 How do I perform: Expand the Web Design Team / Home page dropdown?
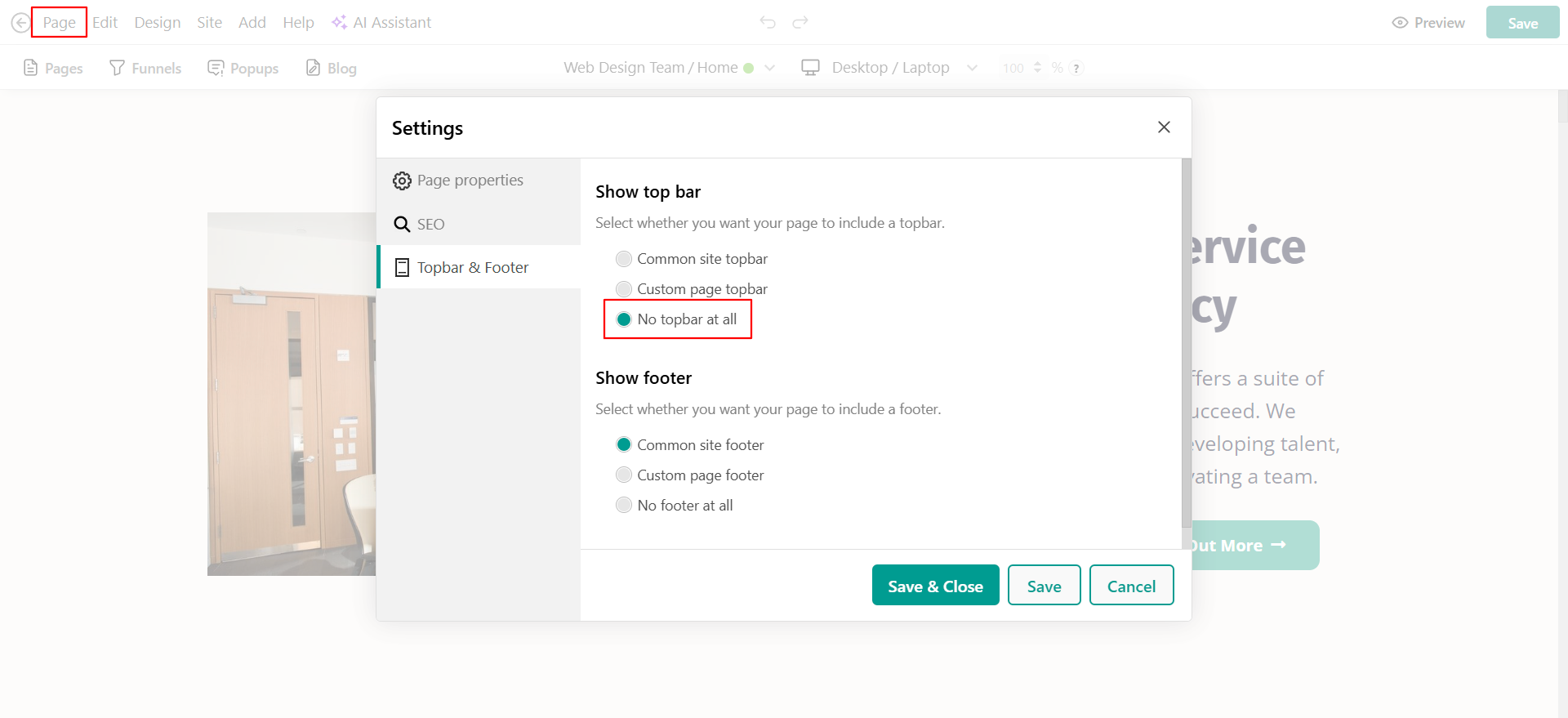click(x=769, y=68)
